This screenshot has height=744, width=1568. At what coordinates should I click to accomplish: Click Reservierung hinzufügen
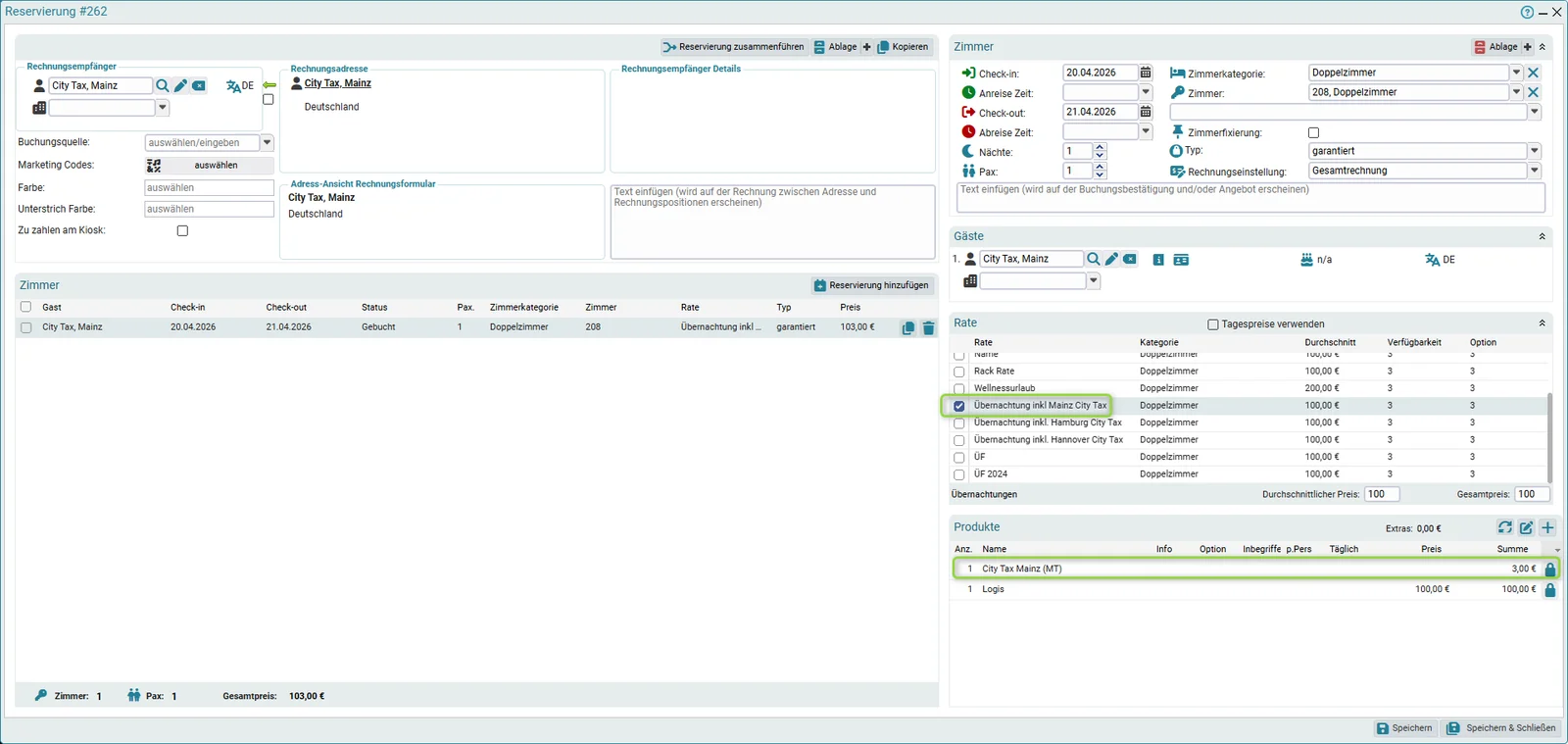click(871, 285)
